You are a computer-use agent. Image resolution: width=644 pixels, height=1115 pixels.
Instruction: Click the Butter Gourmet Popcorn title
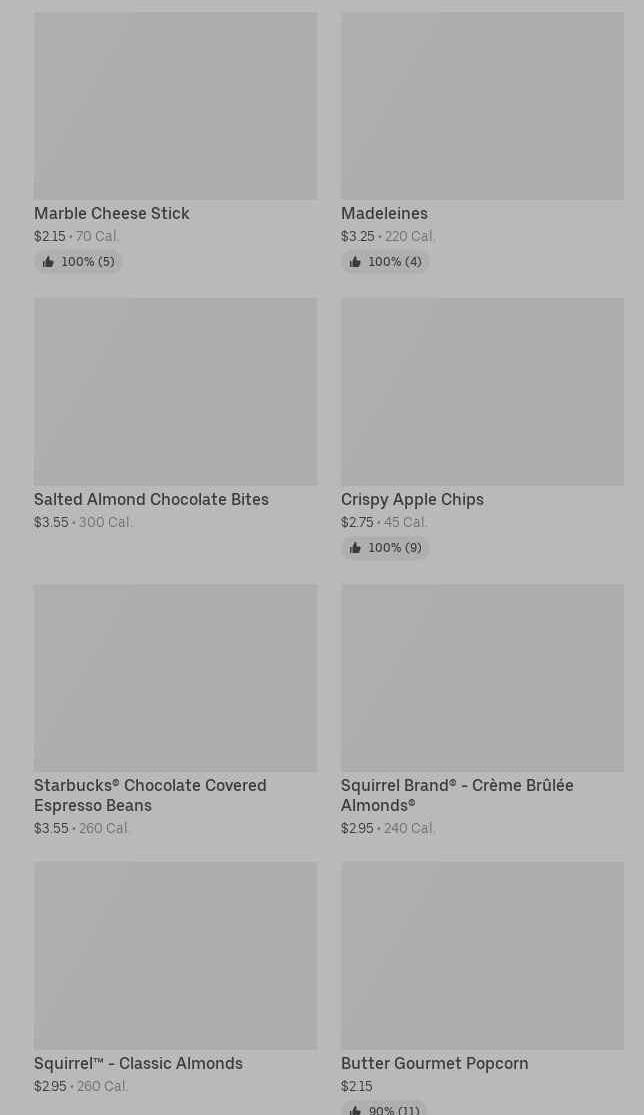tap(434, 1063)
